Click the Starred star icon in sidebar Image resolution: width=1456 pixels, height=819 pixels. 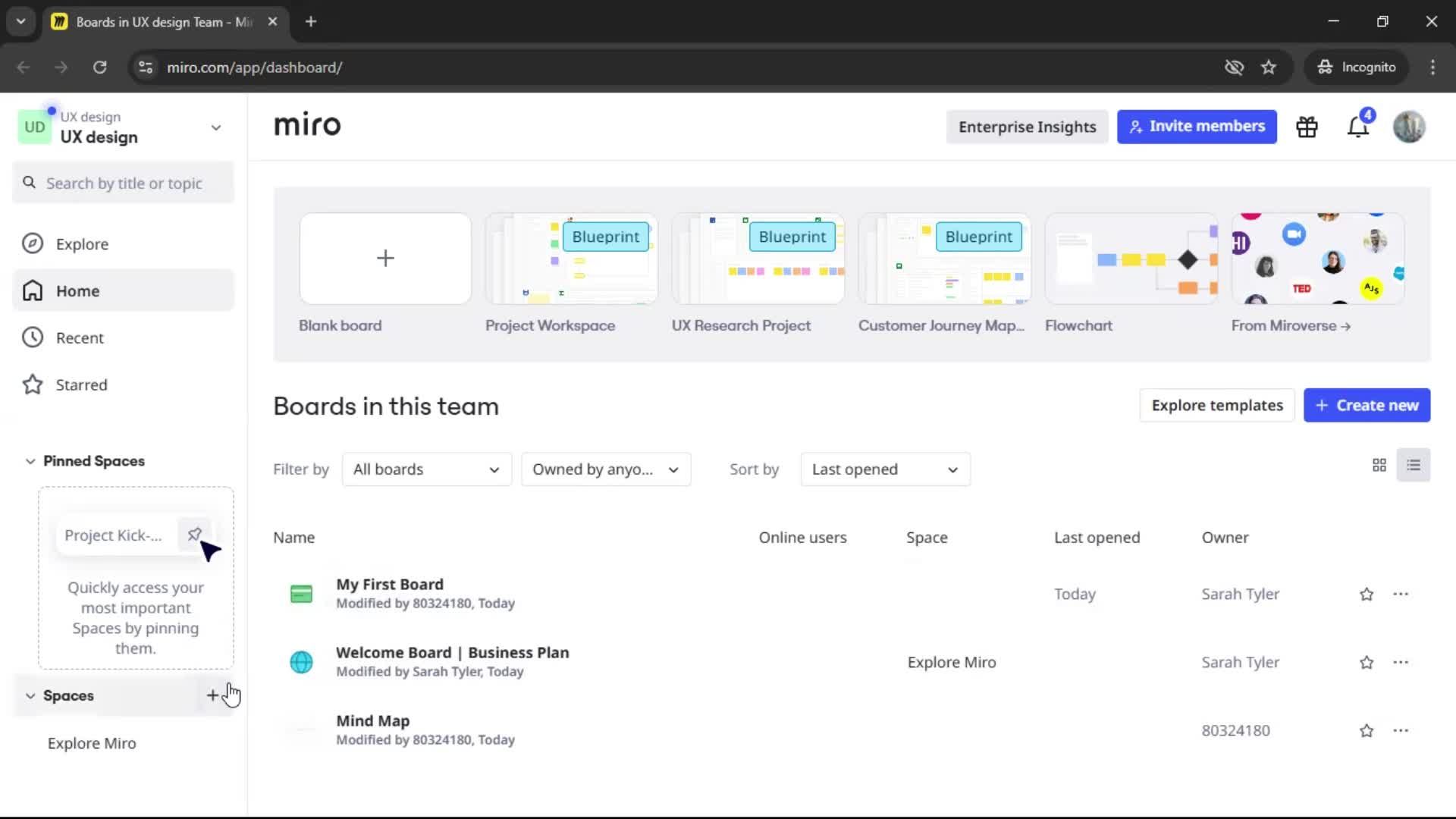pos(33,384)
